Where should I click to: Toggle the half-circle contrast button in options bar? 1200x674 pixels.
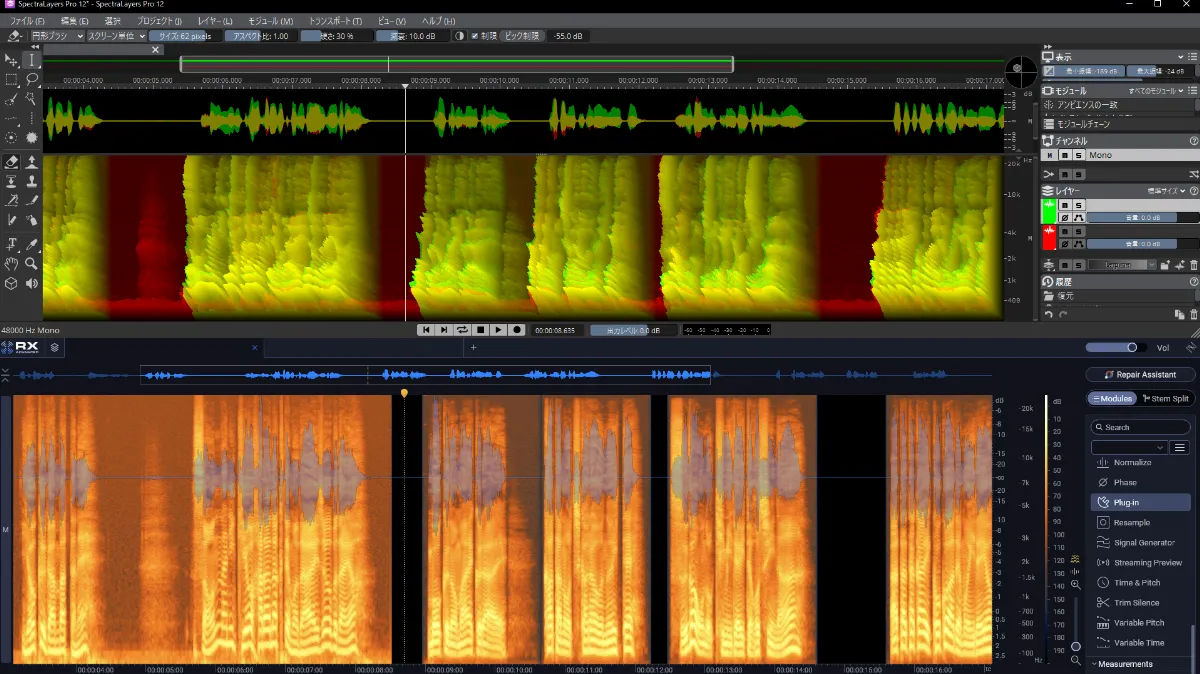459,36
